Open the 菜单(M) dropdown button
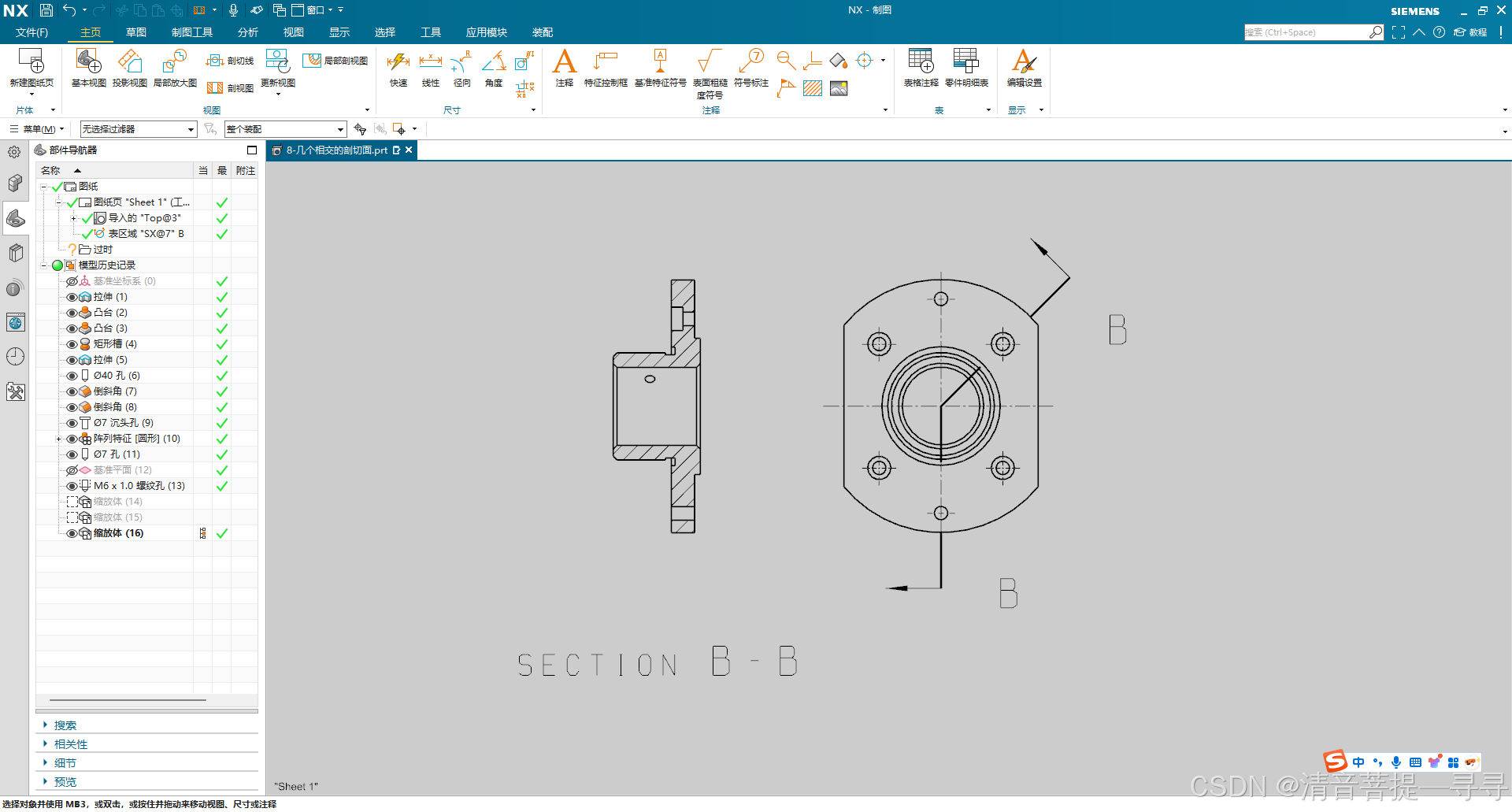1512x812 pixels. coord(37,129)
